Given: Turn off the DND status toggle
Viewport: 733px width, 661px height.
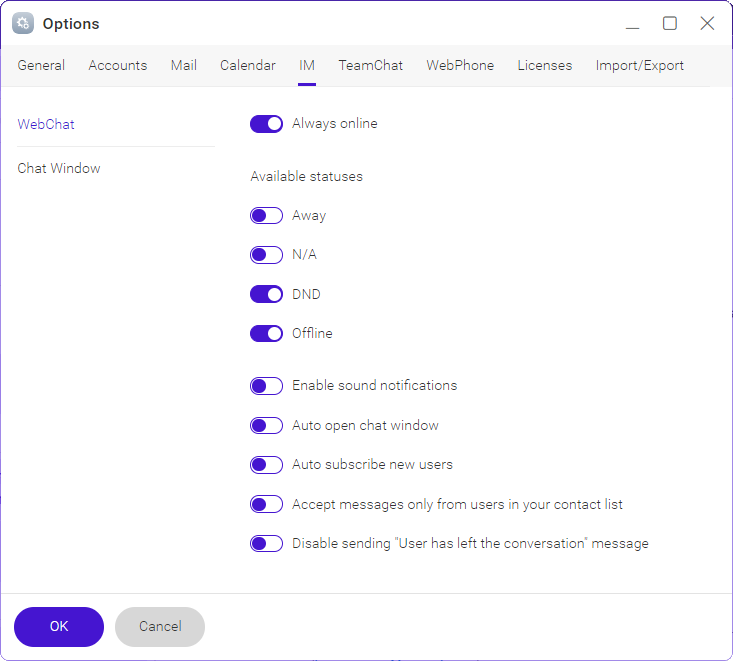Looking at the screenshot, I should point(266,295).
